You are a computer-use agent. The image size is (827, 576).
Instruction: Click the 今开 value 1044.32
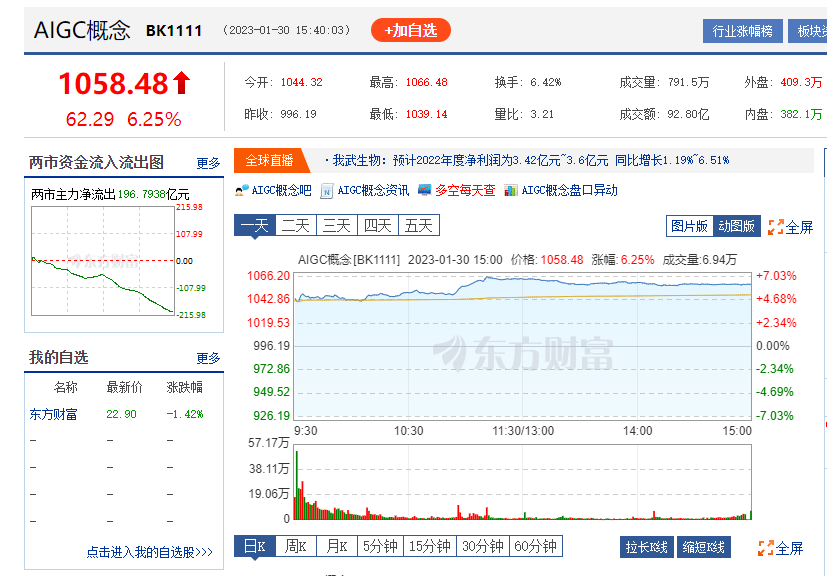tap(301, 82)
